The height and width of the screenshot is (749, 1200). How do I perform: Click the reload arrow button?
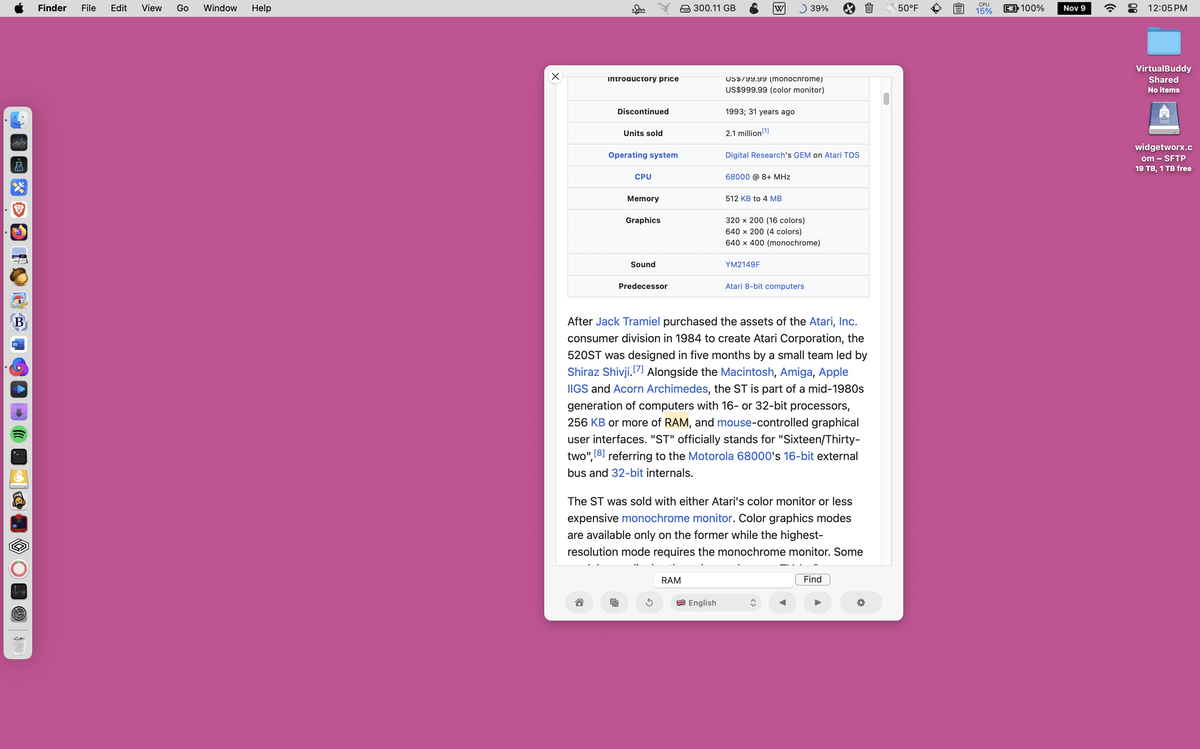click(649, 603)
